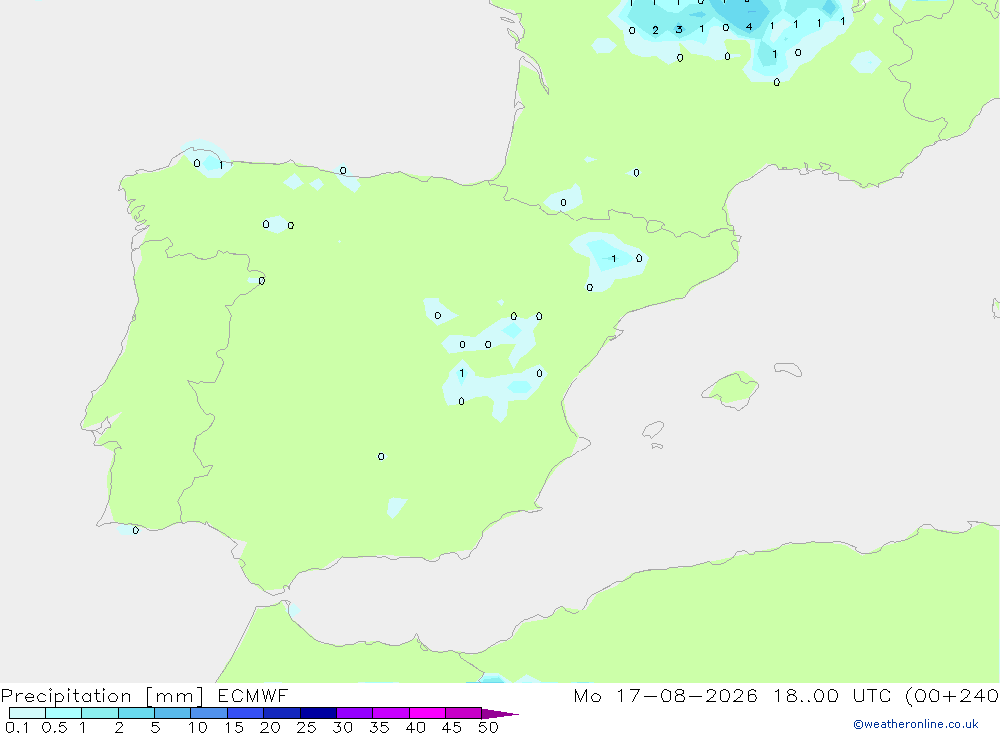Pick the 1–2 mm legend color box
The width and height of the screenshot is (1000, 733).
pos(100,713)
